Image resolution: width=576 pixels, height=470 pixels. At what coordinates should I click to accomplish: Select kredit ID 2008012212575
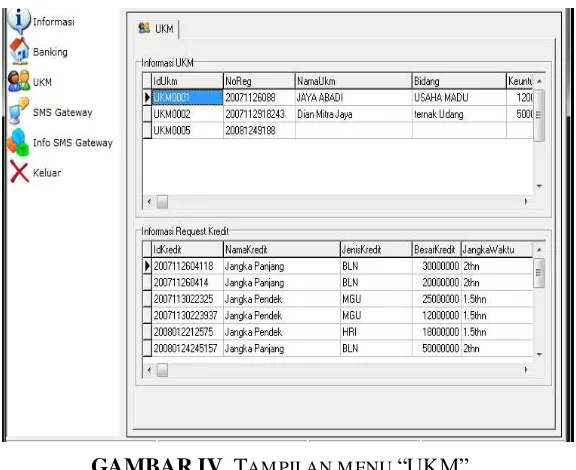pyautogui.click(x=187, y=332)
